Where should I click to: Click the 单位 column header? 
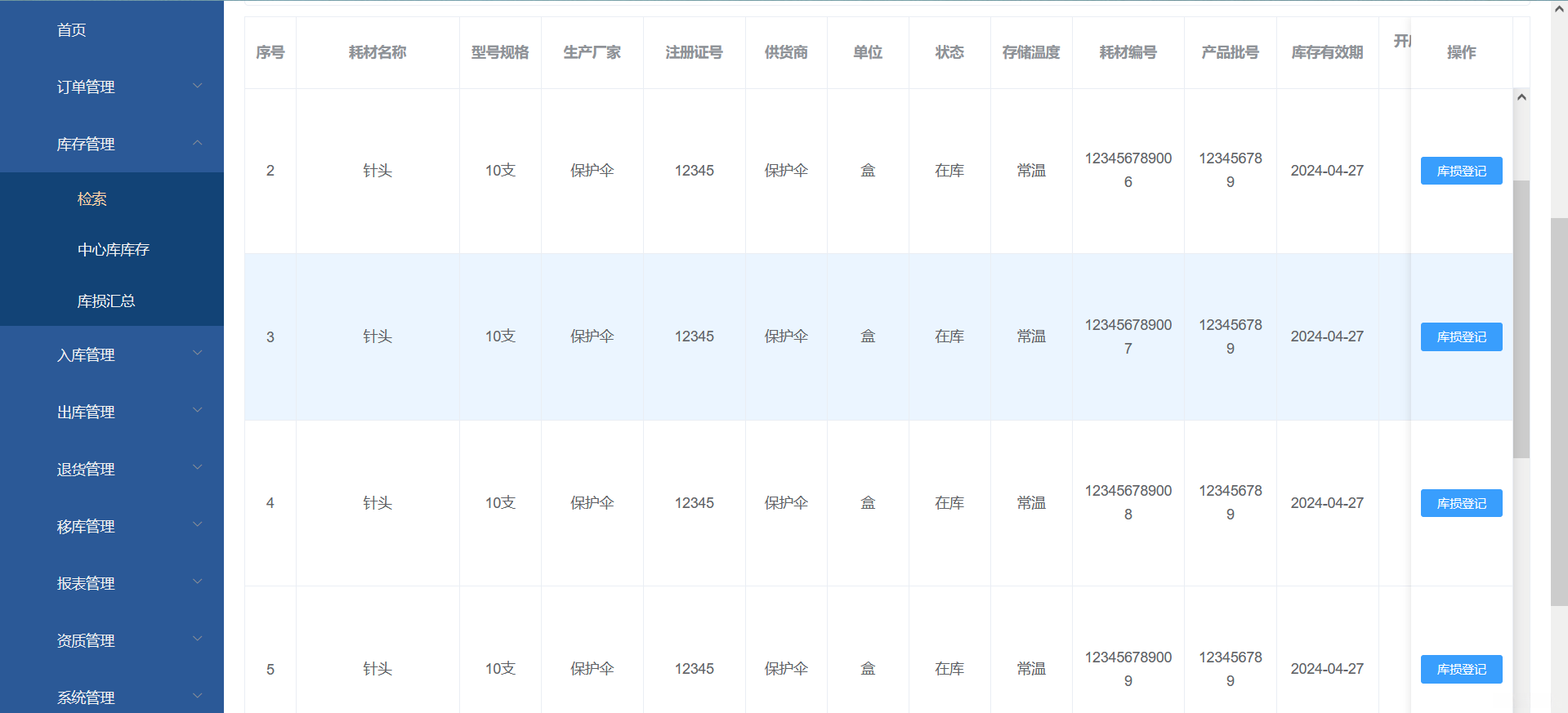click(868, 52)
